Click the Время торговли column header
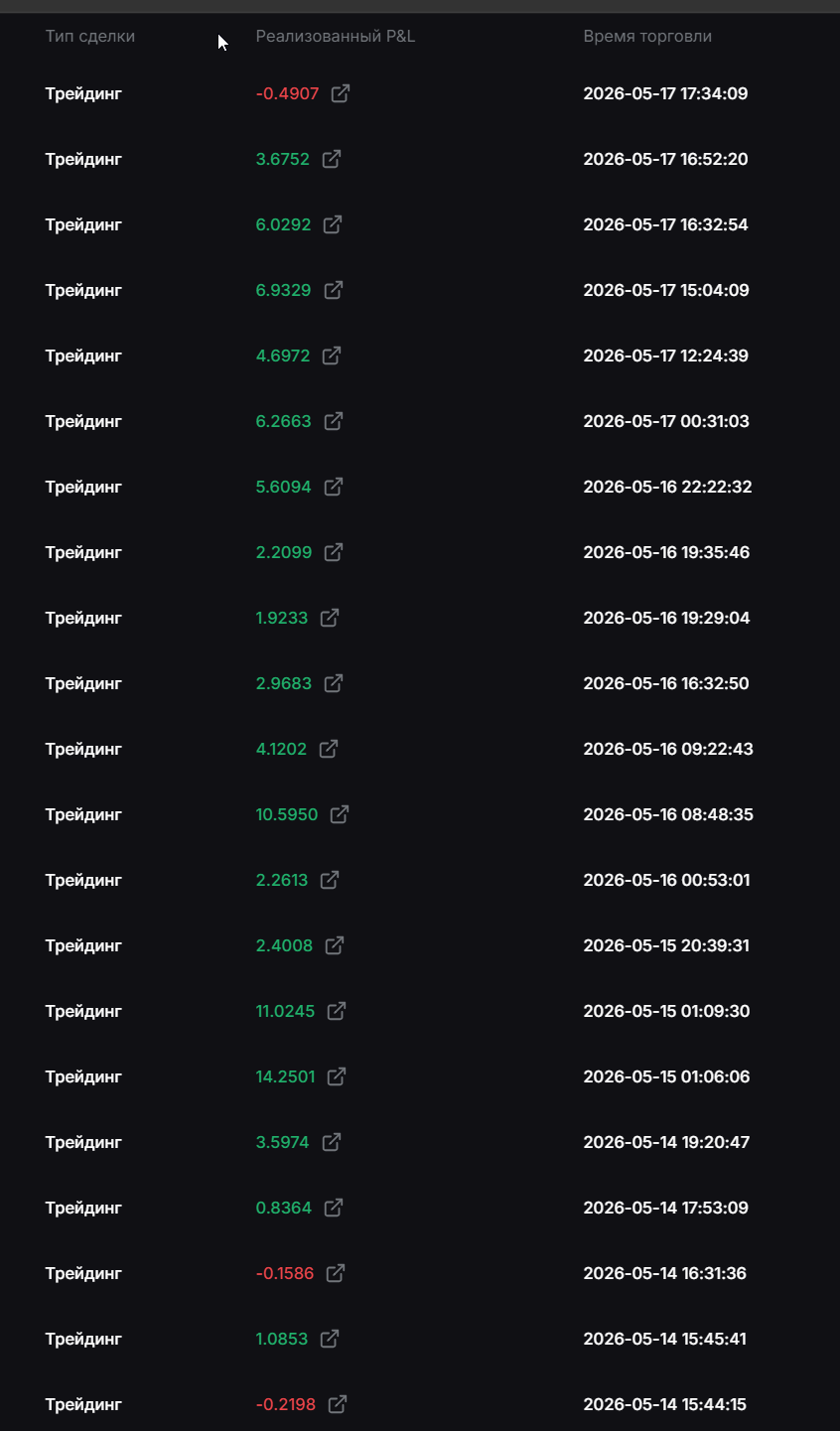The width and height of the screenshot is (840, 1431). [647, 37]
